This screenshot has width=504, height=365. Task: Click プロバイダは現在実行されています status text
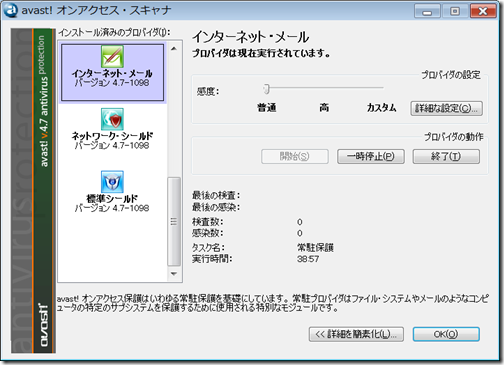261,53
